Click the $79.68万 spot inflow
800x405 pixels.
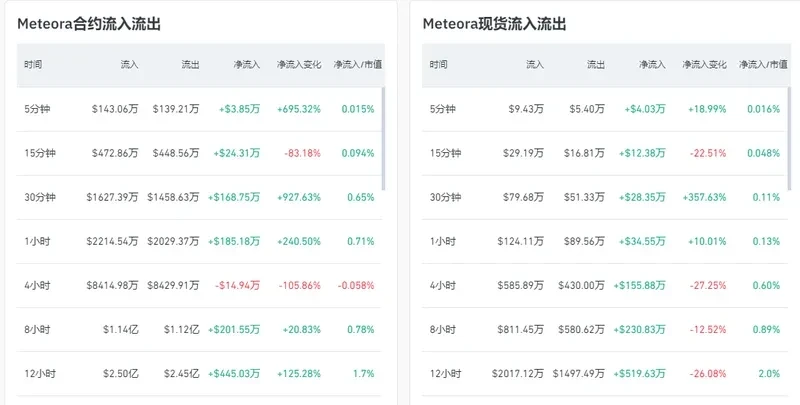click(x=523, y=197)
